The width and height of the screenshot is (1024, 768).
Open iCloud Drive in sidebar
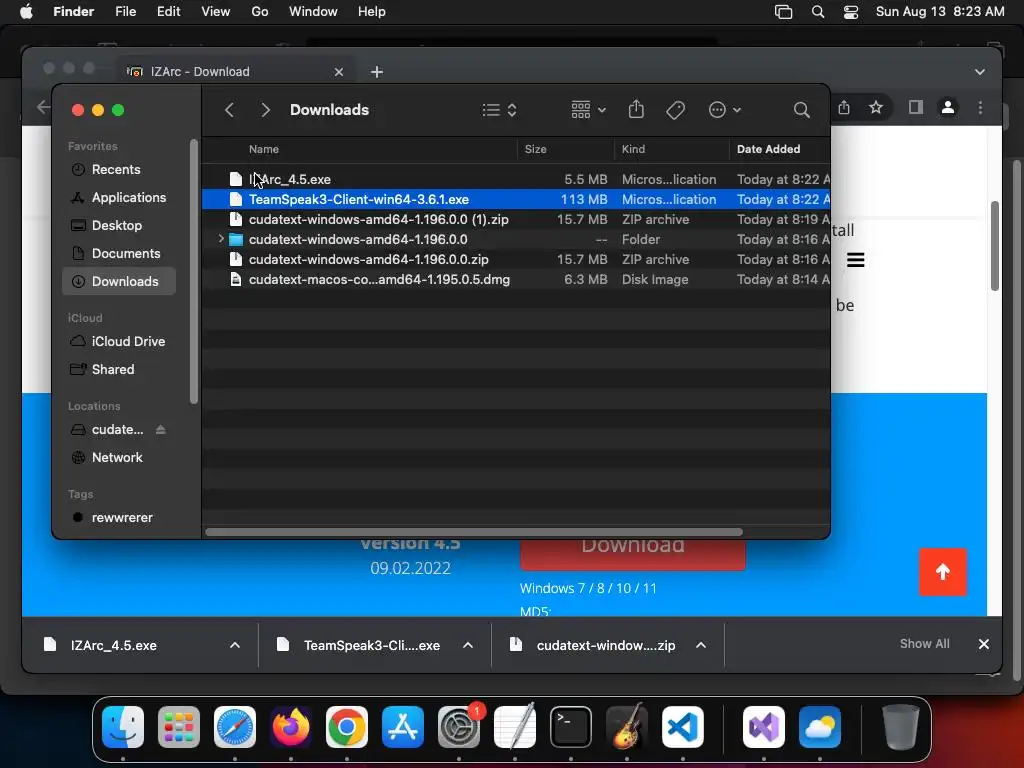click(119, 342)
